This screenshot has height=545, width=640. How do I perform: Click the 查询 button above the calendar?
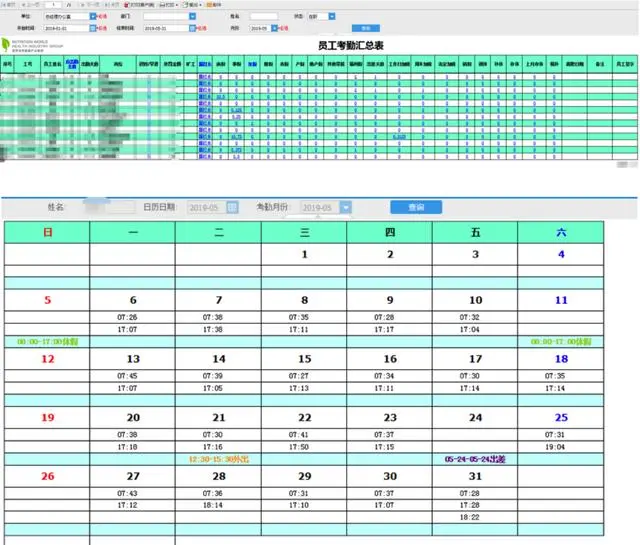click(416, 207)
